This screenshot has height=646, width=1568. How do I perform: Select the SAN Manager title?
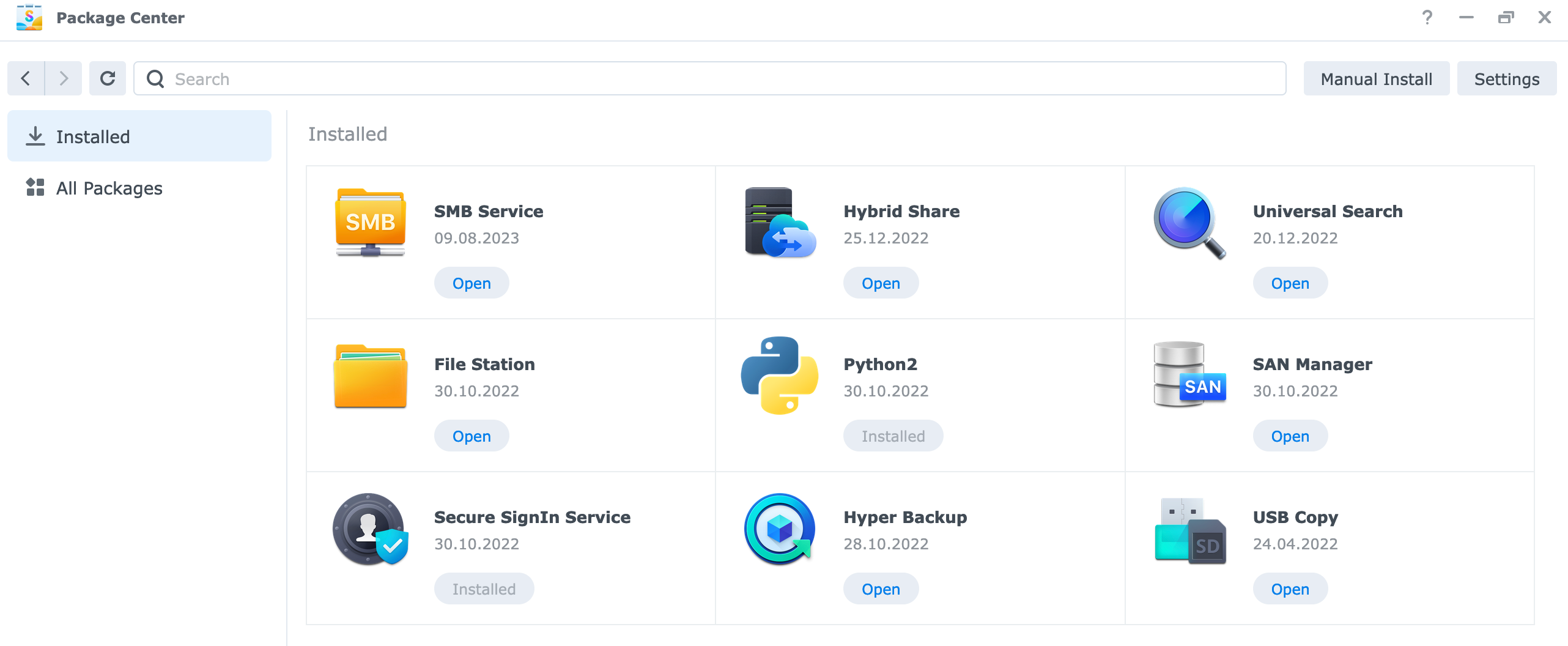[x=1312, y=364]
